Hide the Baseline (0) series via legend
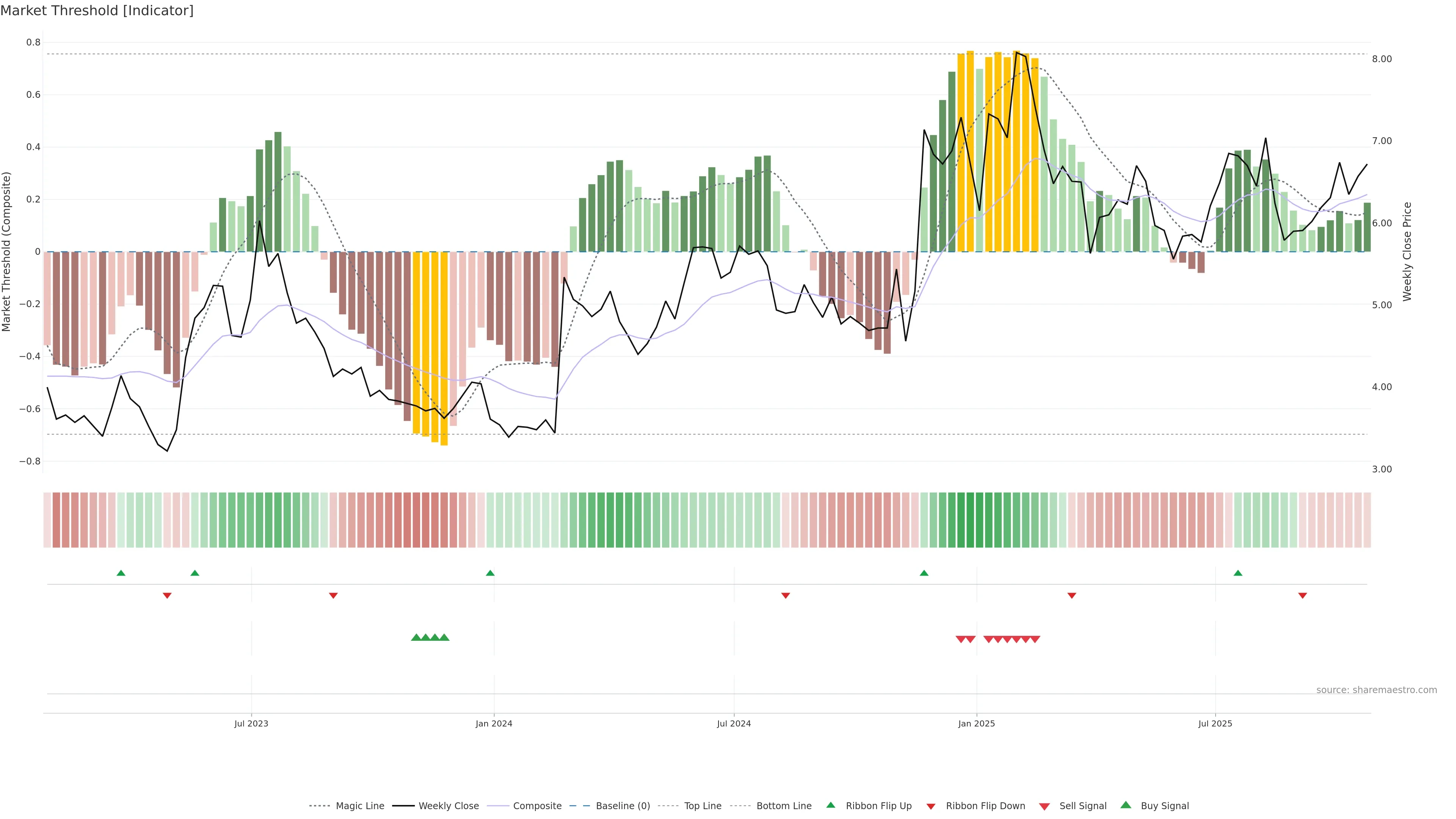This screenshot has width=1456, height=819. click(622, 806)
